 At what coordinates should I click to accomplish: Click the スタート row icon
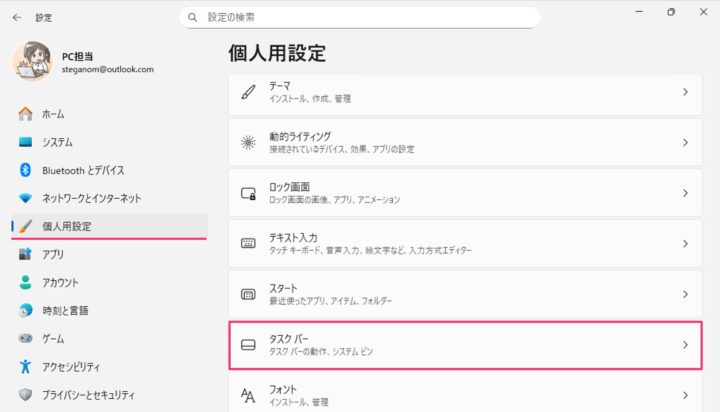(x=249, y=294)
